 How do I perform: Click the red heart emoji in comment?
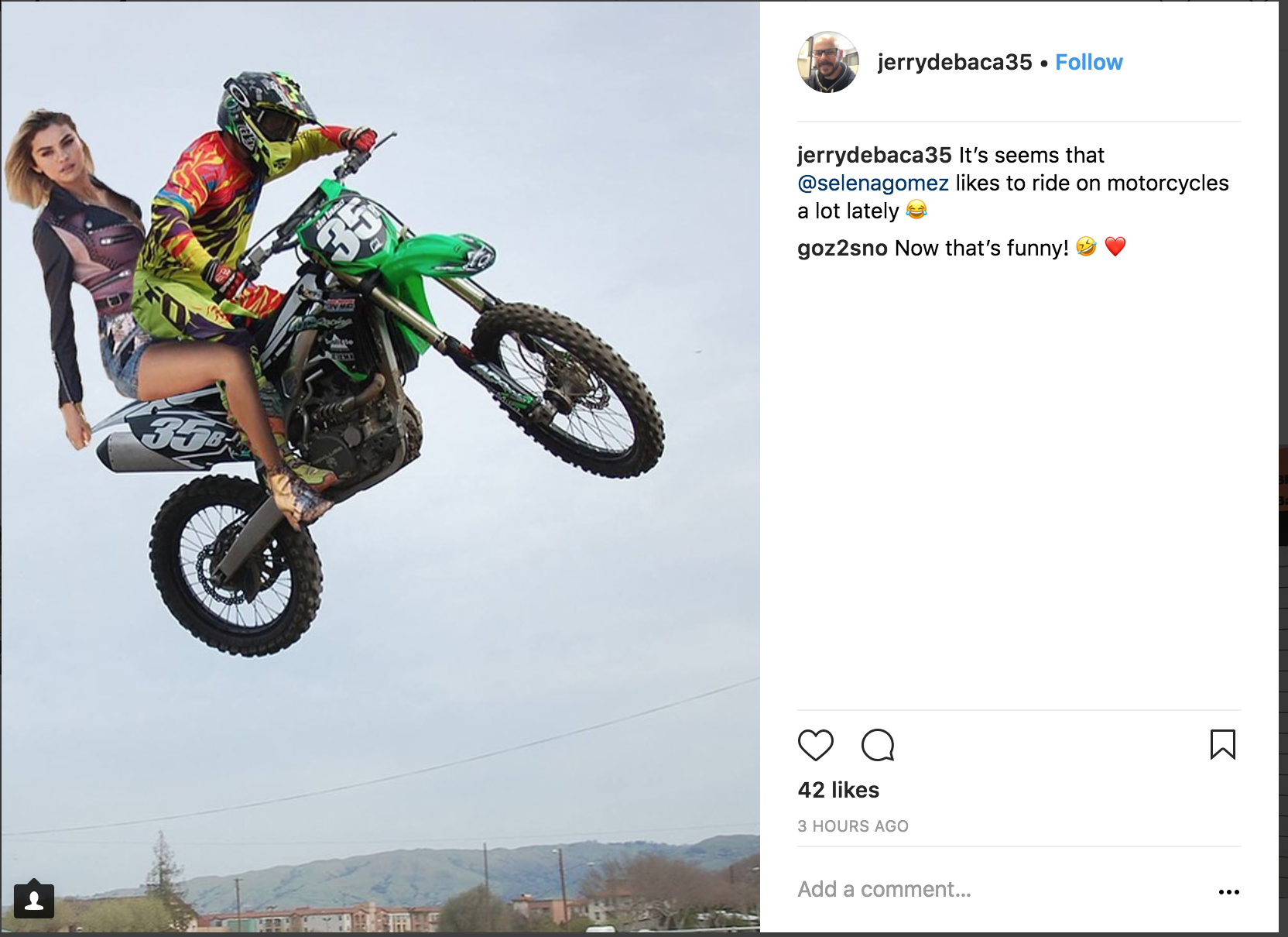(x=1115, y=247)
